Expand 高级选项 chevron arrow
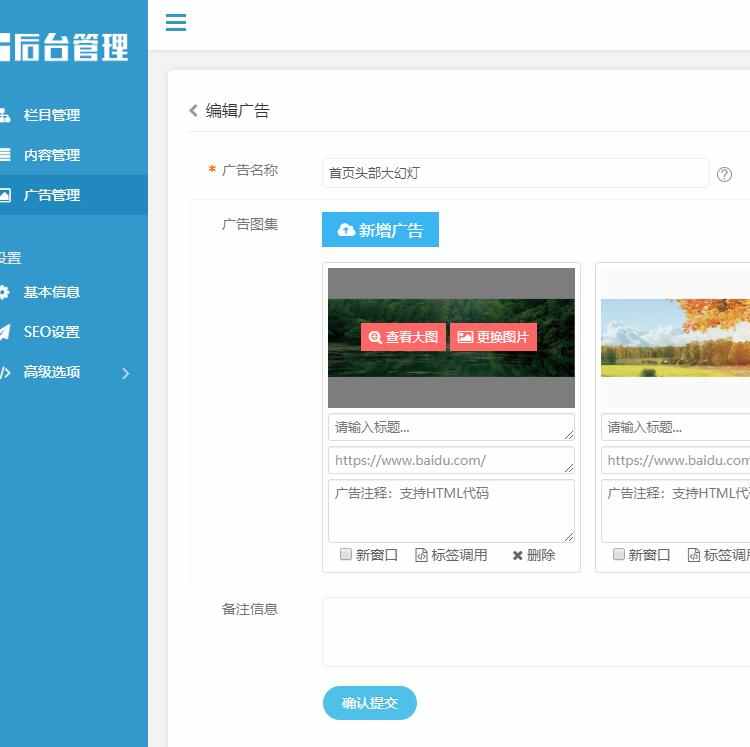This screenshot has width=750, height=747. click(x=125, y=373)
